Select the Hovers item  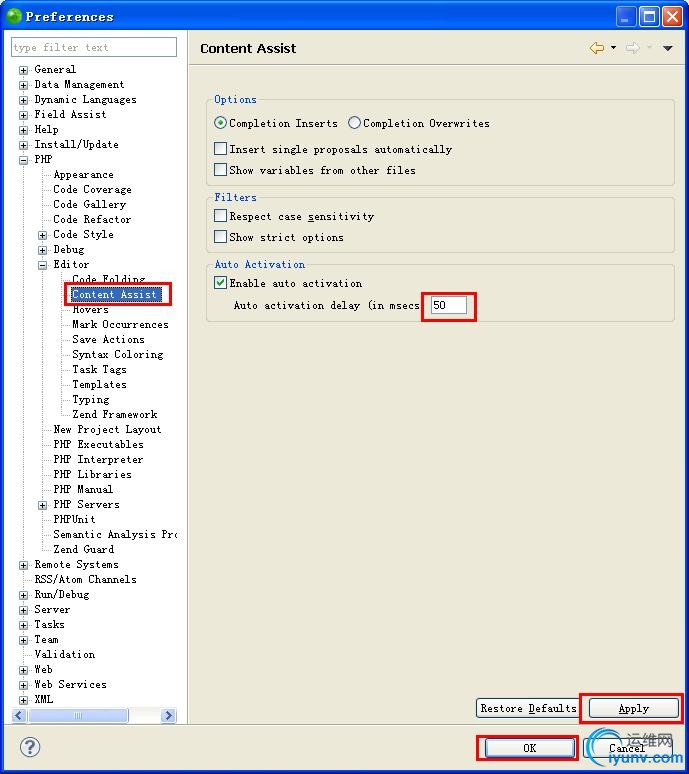click(x=90, y=309)
